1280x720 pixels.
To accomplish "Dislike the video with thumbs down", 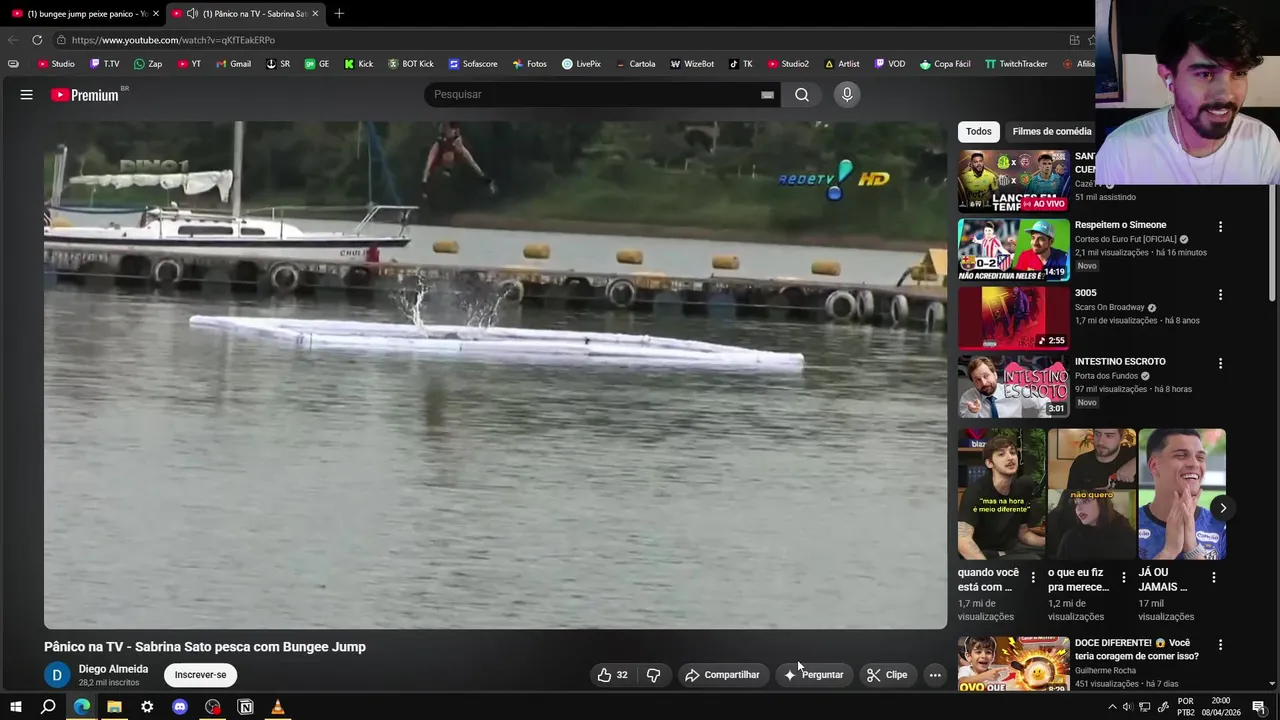I will coord(653,675).
